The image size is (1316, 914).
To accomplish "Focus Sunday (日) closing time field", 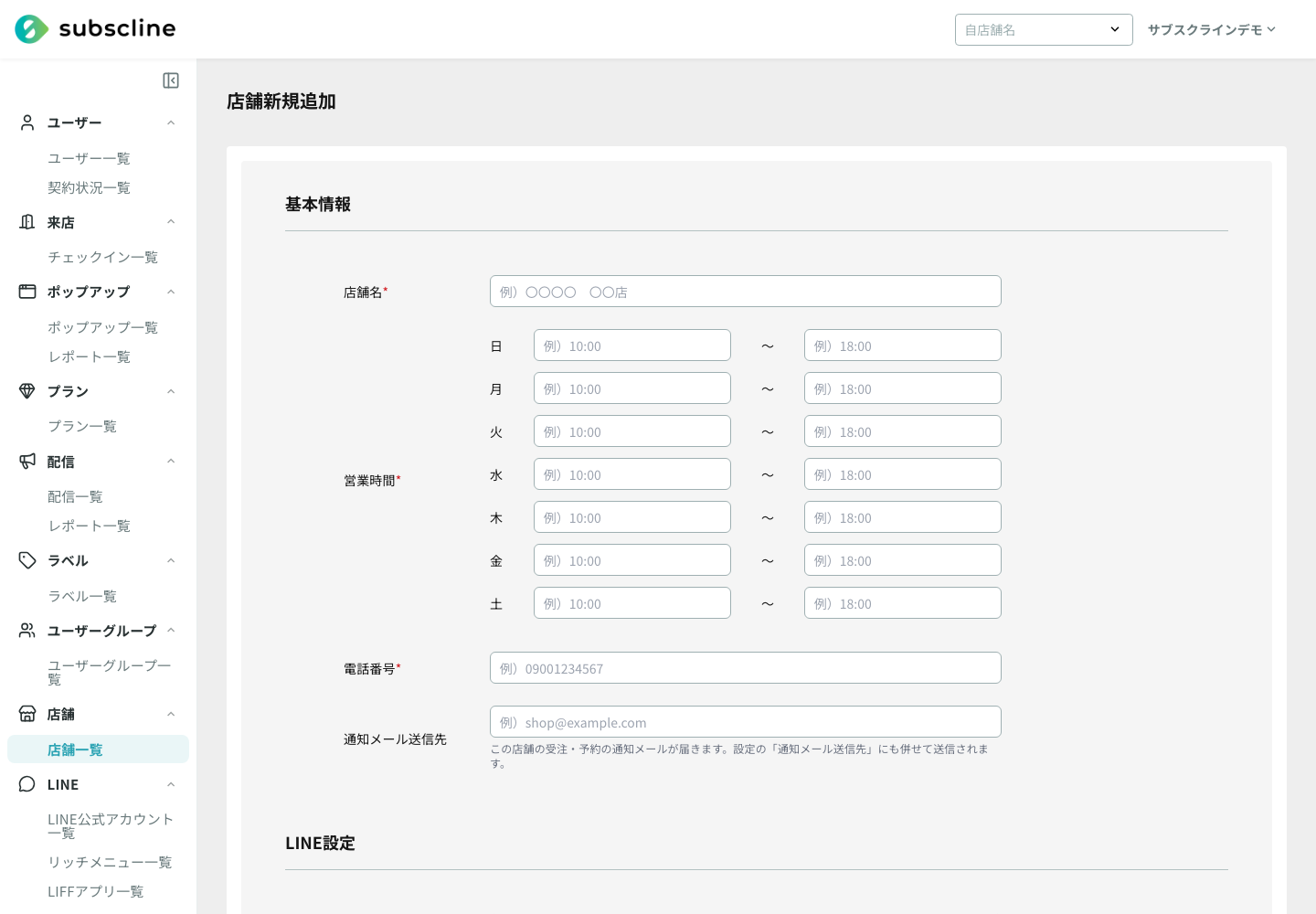I will [903, 345].
